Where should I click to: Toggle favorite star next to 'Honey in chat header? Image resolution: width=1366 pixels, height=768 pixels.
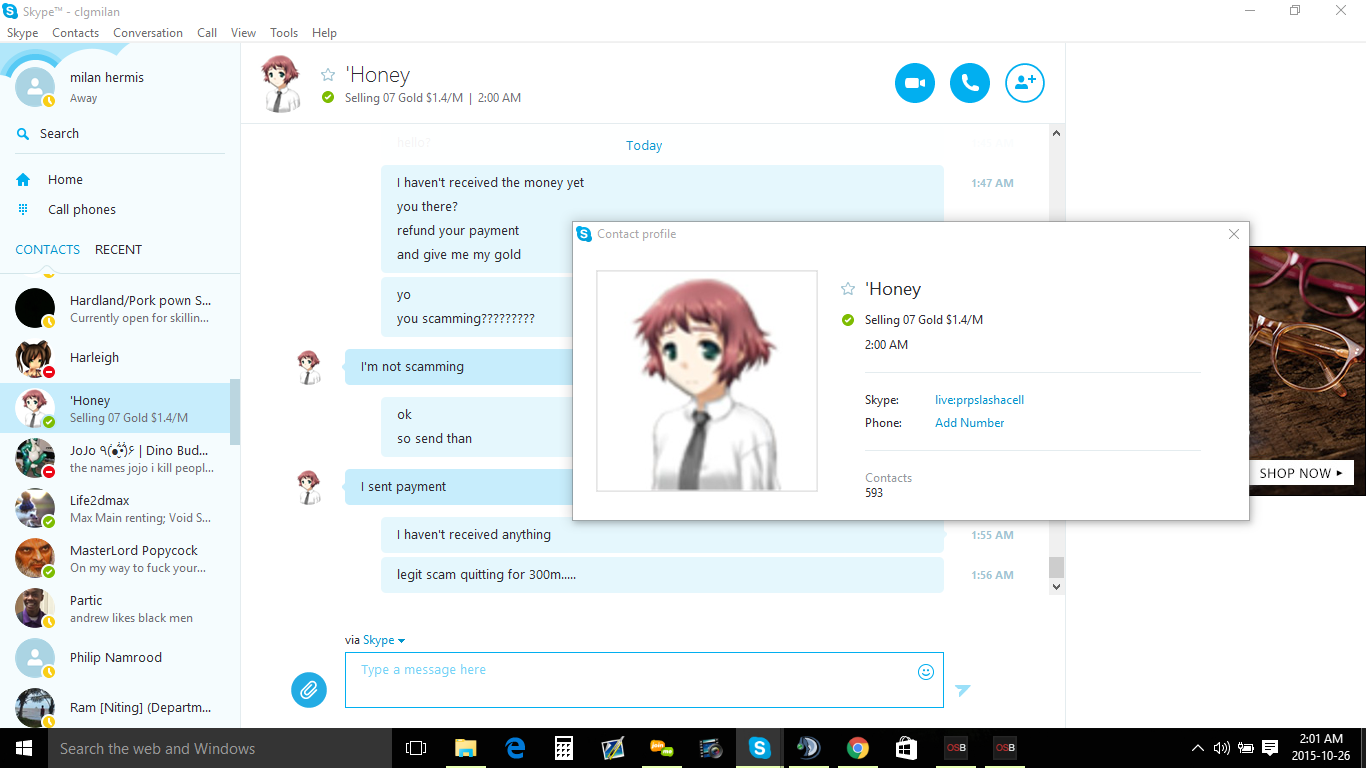pos(328,75)
